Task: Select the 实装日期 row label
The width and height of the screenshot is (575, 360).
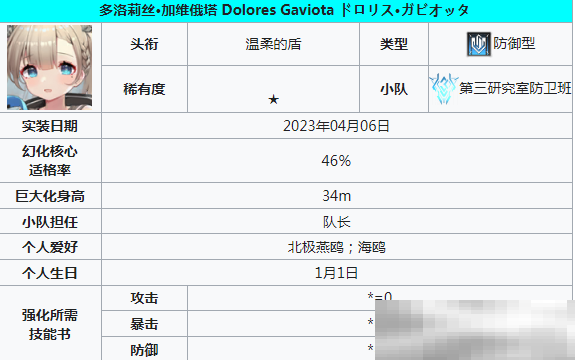Action: click(x=50, y=126)
